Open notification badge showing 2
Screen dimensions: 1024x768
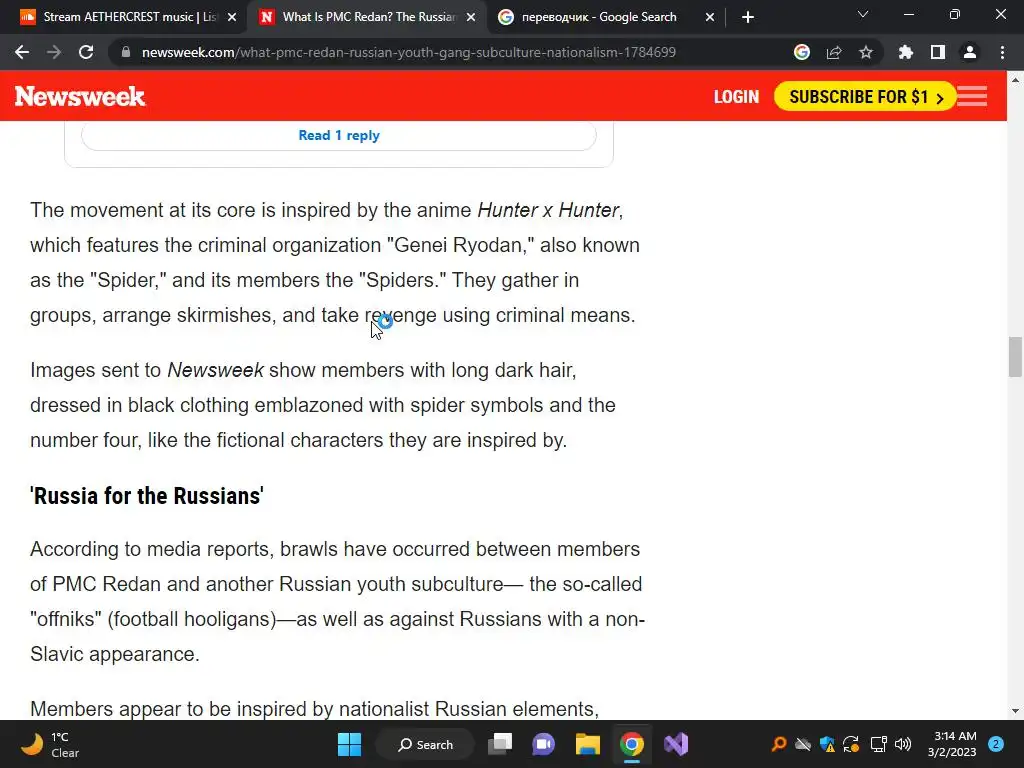tap(996, 744)
